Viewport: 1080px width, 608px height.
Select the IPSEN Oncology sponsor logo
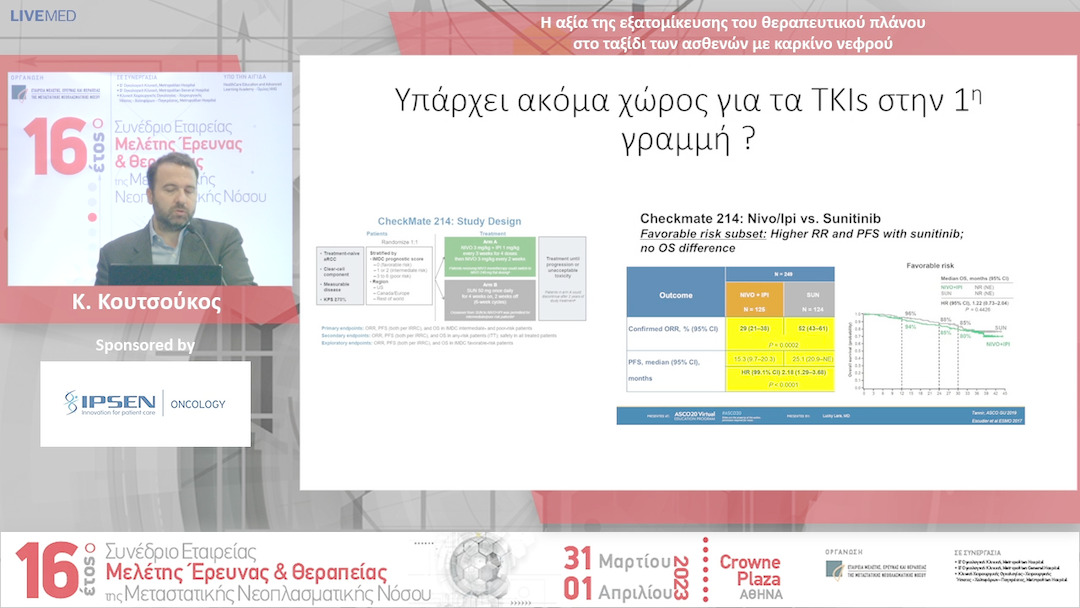click(x=144, y=402)
